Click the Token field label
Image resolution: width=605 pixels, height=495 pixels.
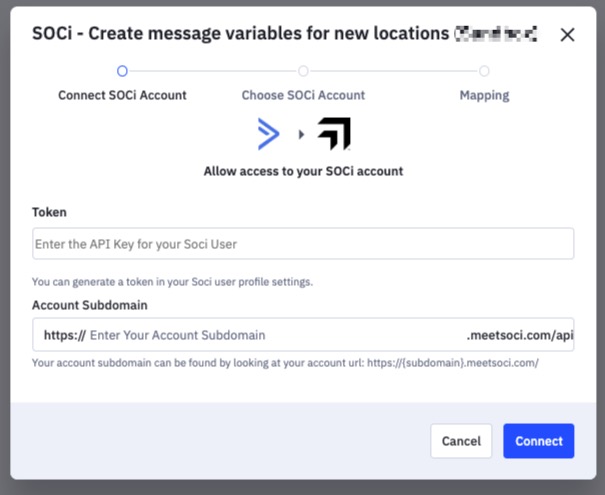point(49,213)
